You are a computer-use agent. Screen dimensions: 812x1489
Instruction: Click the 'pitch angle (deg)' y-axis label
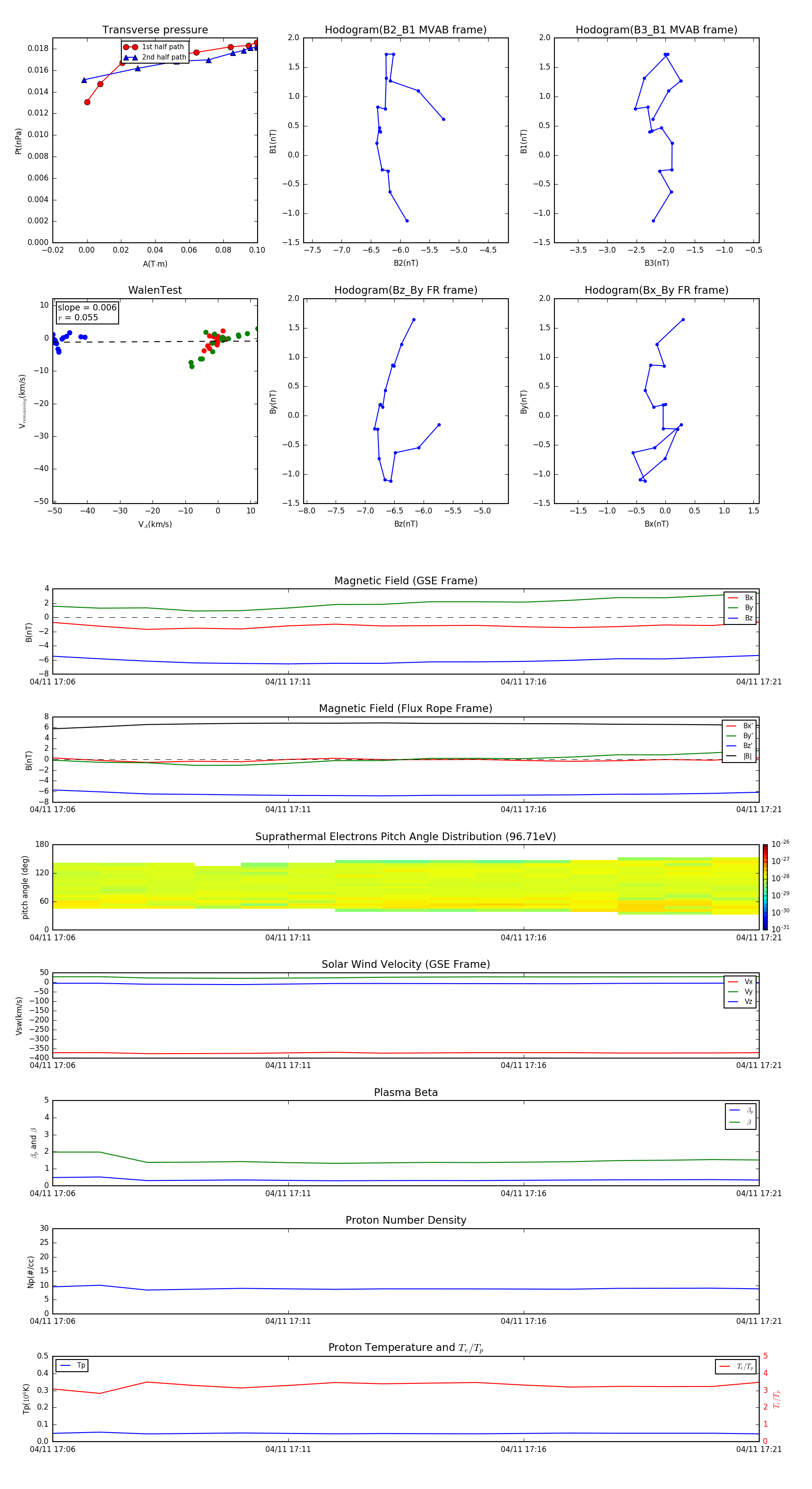coord(25,887)
